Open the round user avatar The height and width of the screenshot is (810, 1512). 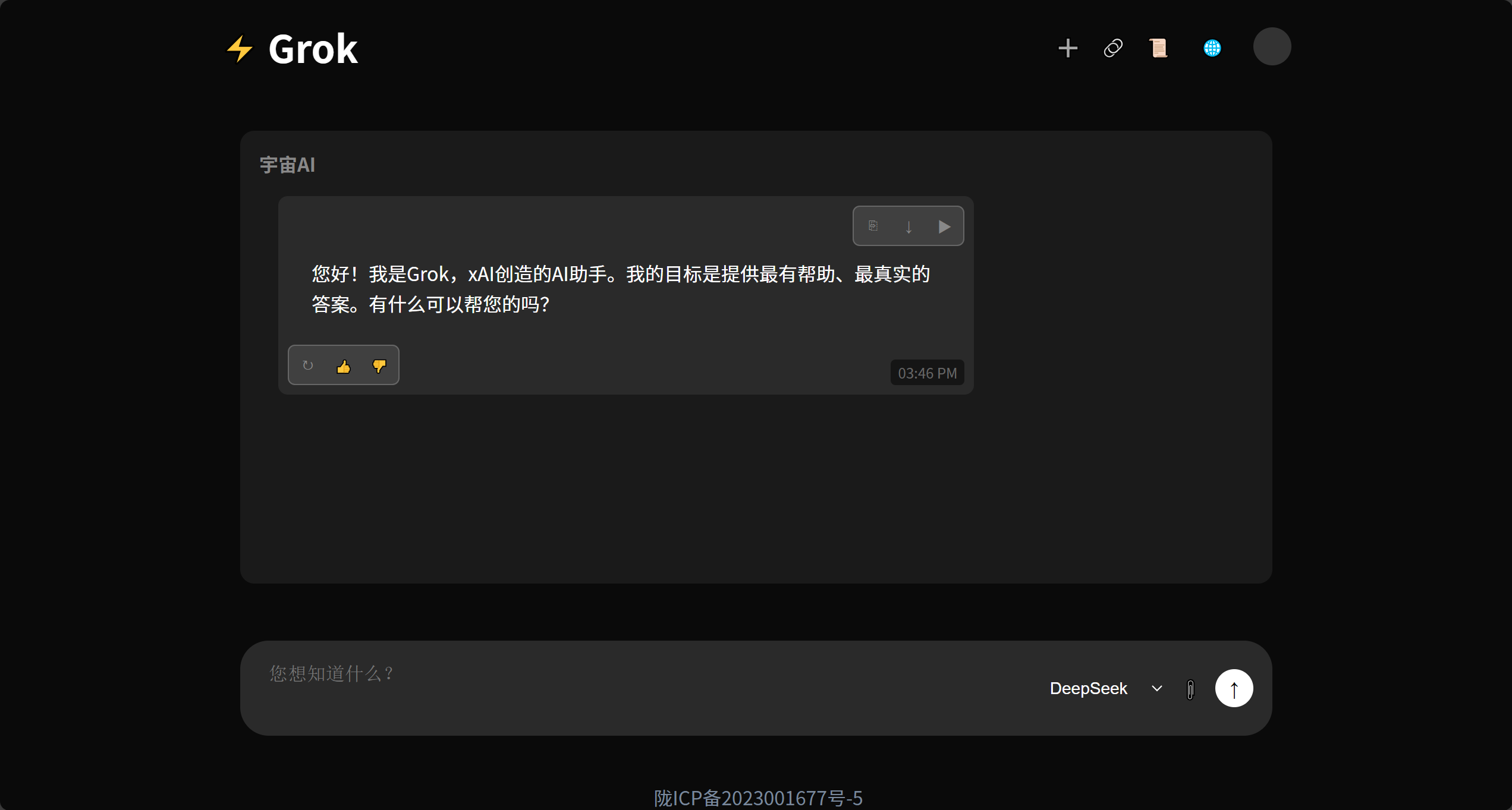tap(1272, 46)
